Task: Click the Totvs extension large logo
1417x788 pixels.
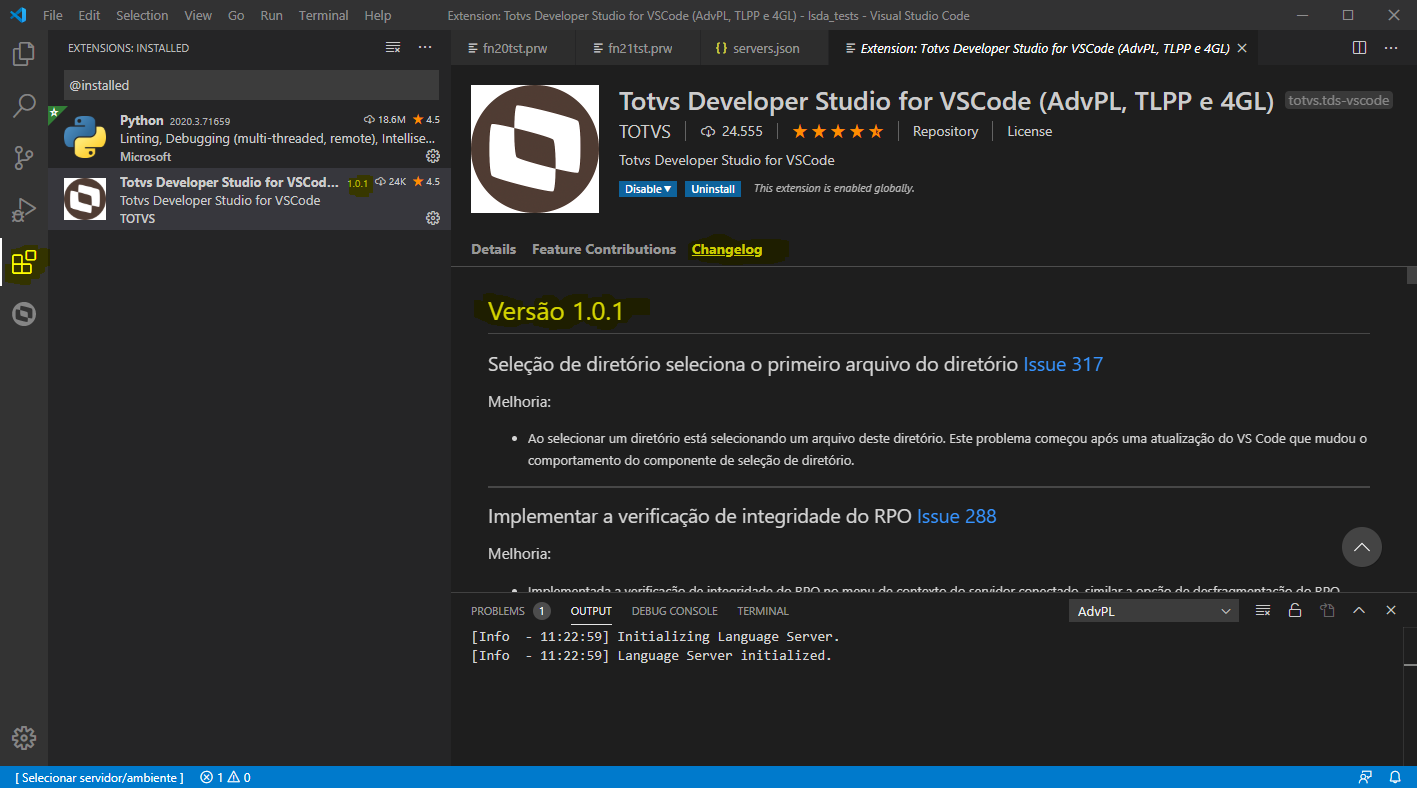Action: (535, 149)
